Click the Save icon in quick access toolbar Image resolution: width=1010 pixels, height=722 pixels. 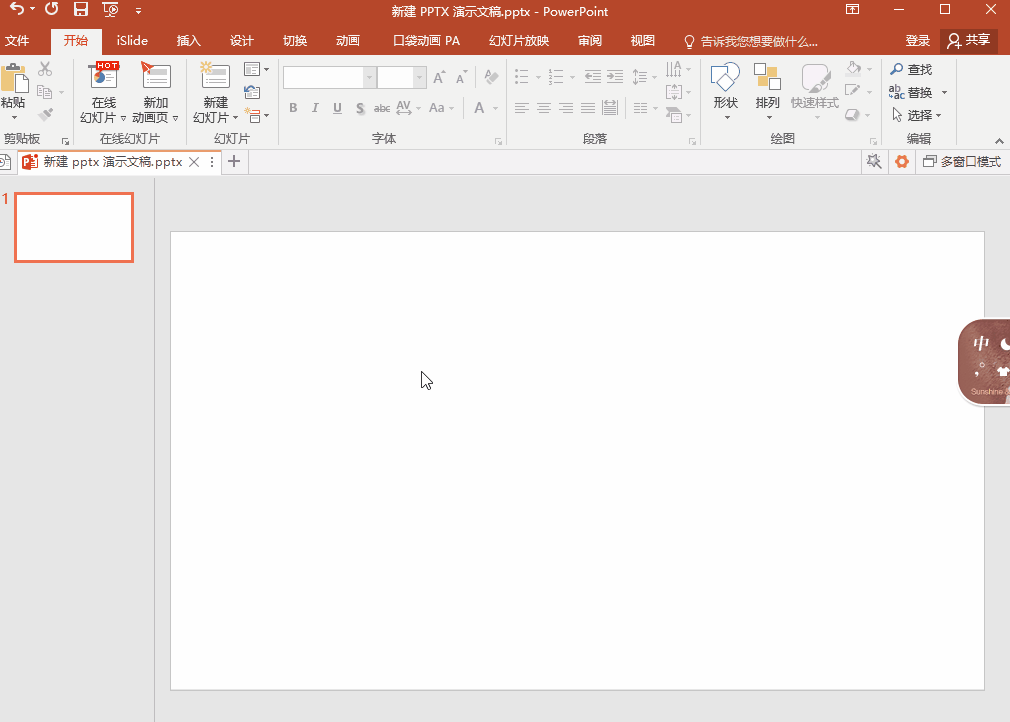click(81, 10)
